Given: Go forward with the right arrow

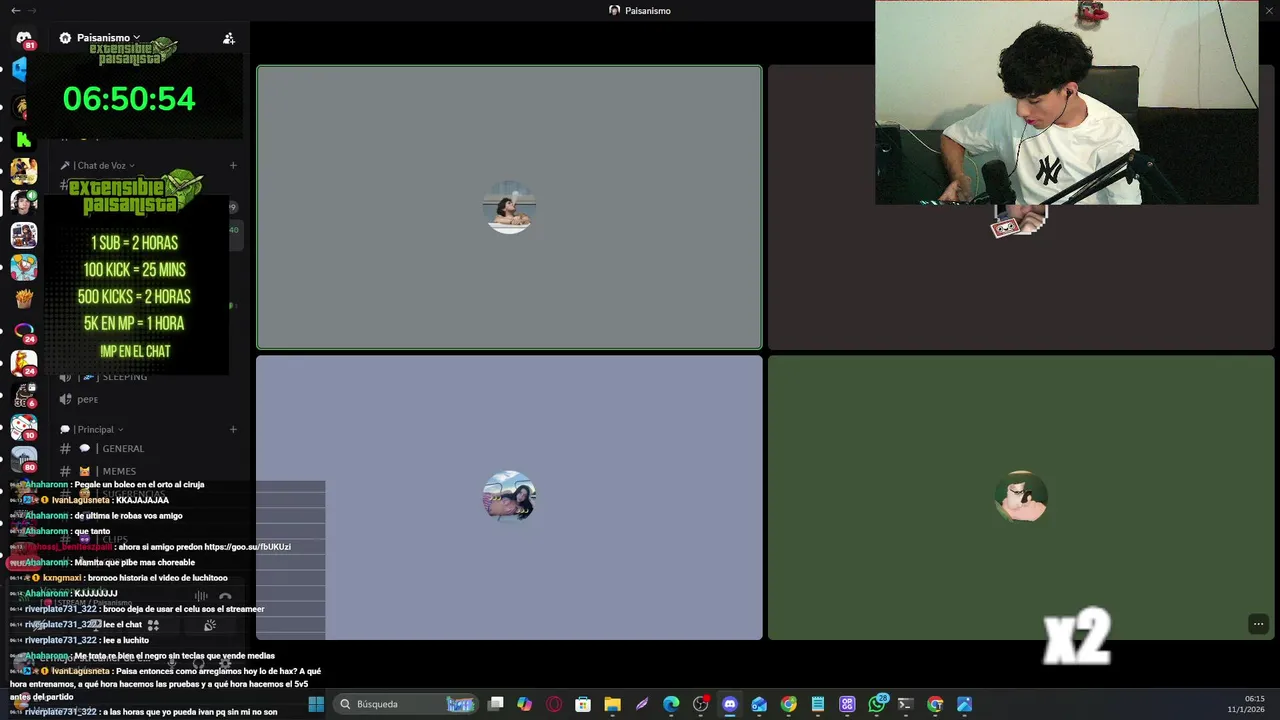Looking at the screenshot, I should pos(33,10).
